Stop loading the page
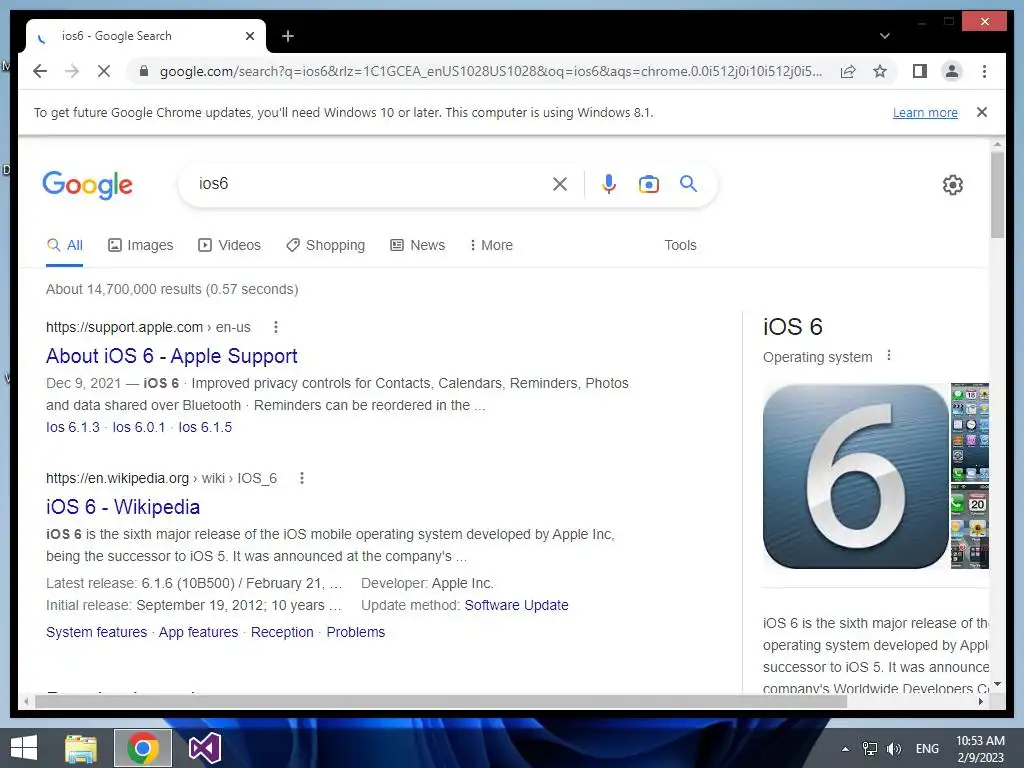The width and height of the screenshot is (1024, 768). [104, 71]
